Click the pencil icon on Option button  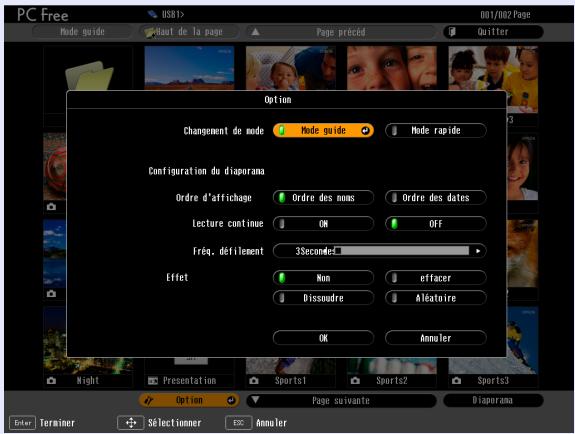(x=149, y=400)
